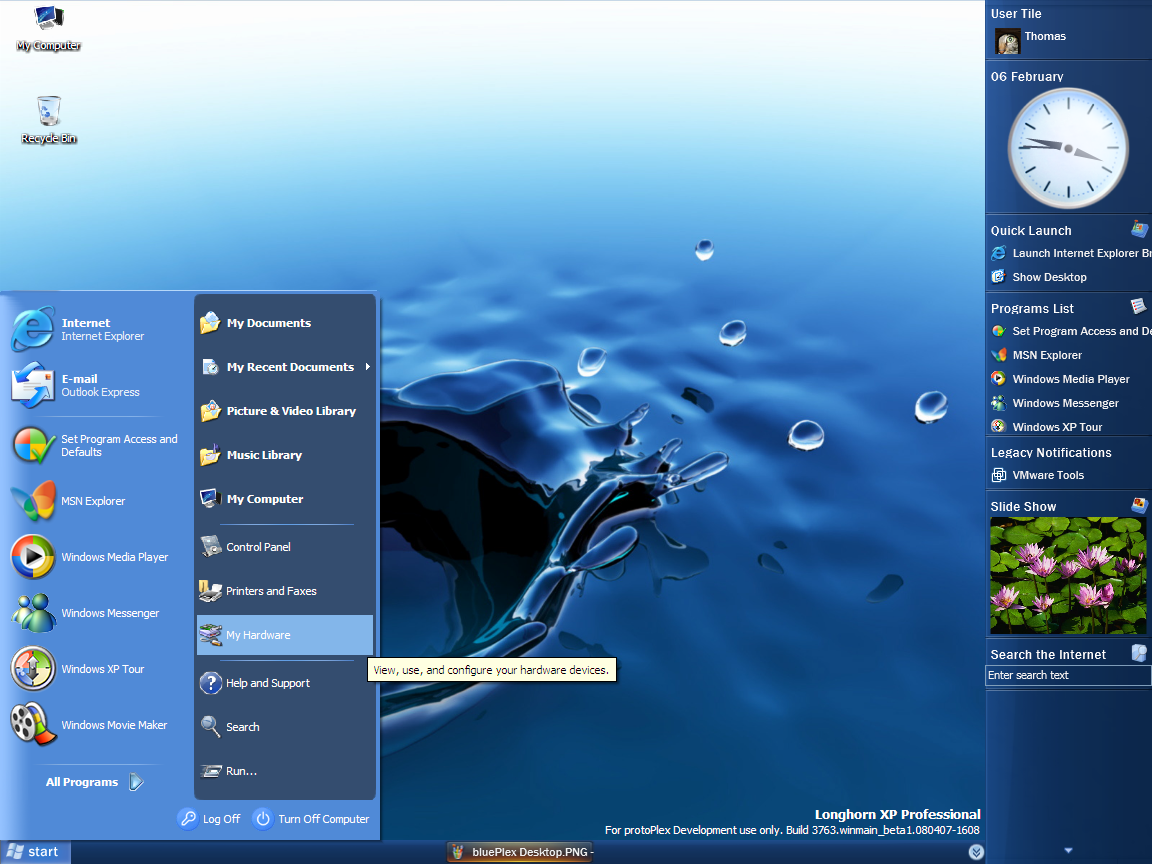
Task: Click the taskbar tray round arrow
Action: pyautogui.click(x=976, y=852)
